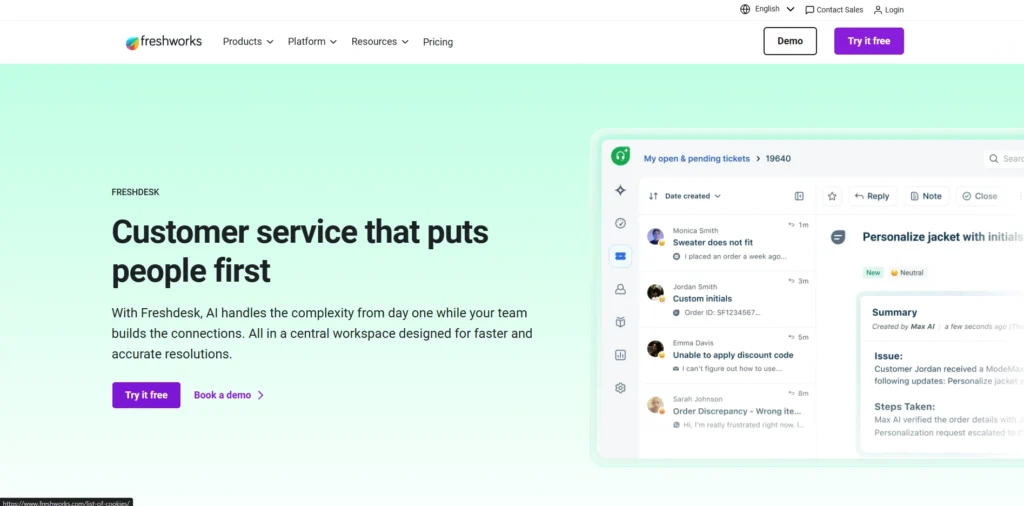Toggle the panel layout icon in ticket list

click(799, 196)
